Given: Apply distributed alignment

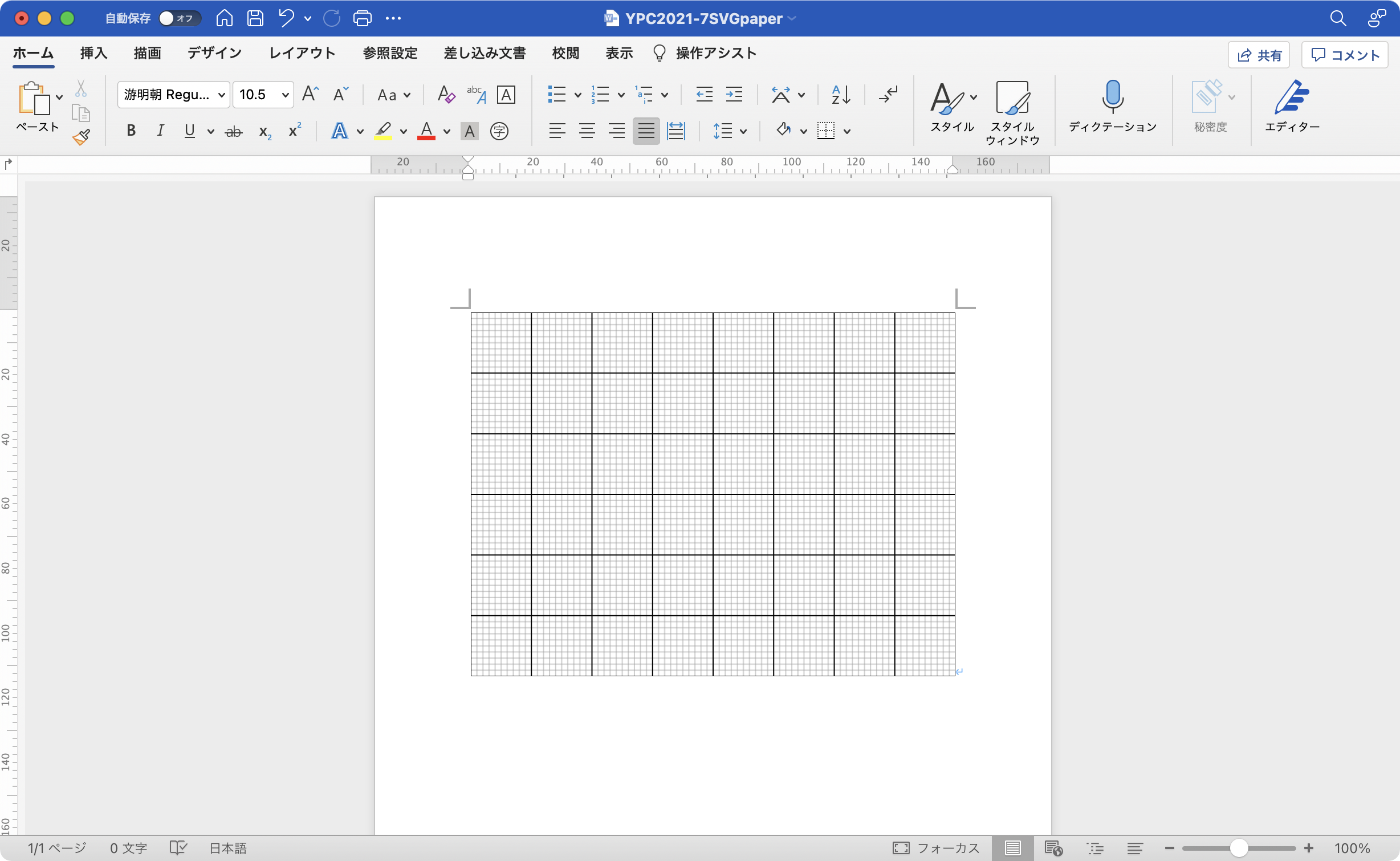Looking at the screenshot, I should pos(676,131).
